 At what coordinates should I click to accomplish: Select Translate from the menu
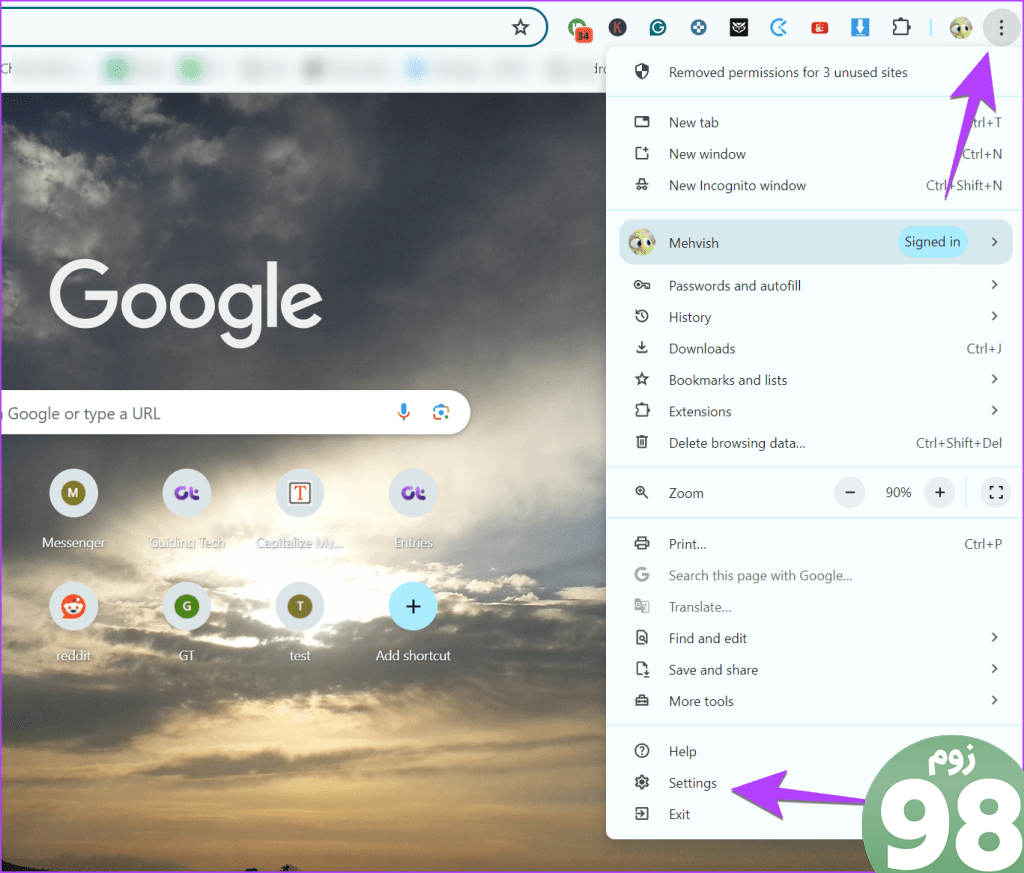(814, 607)
